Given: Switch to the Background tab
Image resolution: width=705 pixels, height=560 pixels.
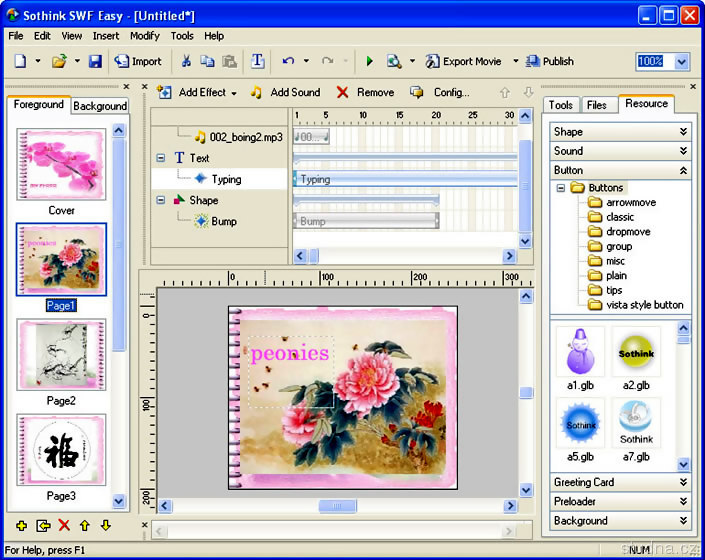Looking at the screenshot, I should click(x=99, y=106).
